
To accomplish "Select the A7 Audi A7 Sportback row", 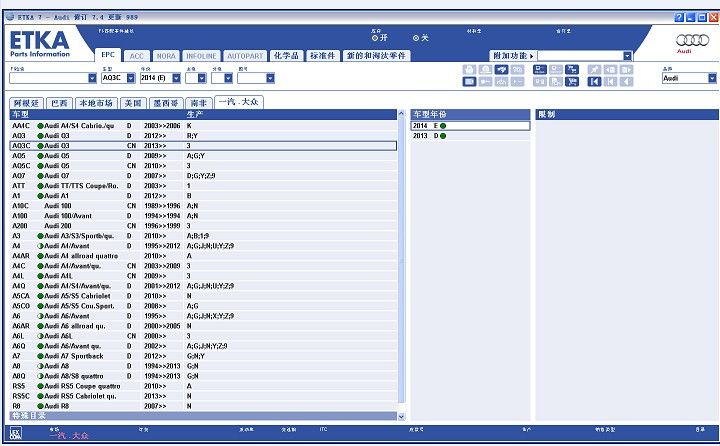I will pyautogui.click(x=203, y=356).
